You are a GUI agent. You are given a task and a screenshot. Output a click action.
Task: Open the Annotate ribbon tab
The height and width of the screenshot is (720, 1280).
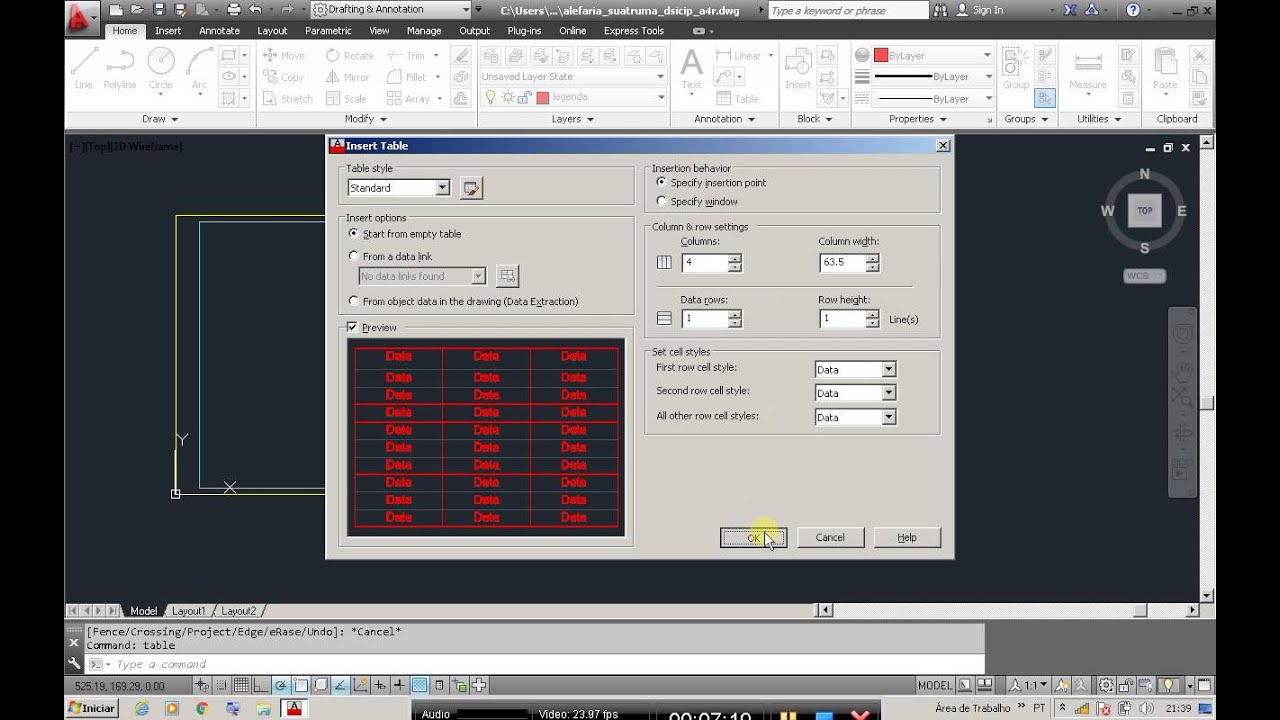219,31
